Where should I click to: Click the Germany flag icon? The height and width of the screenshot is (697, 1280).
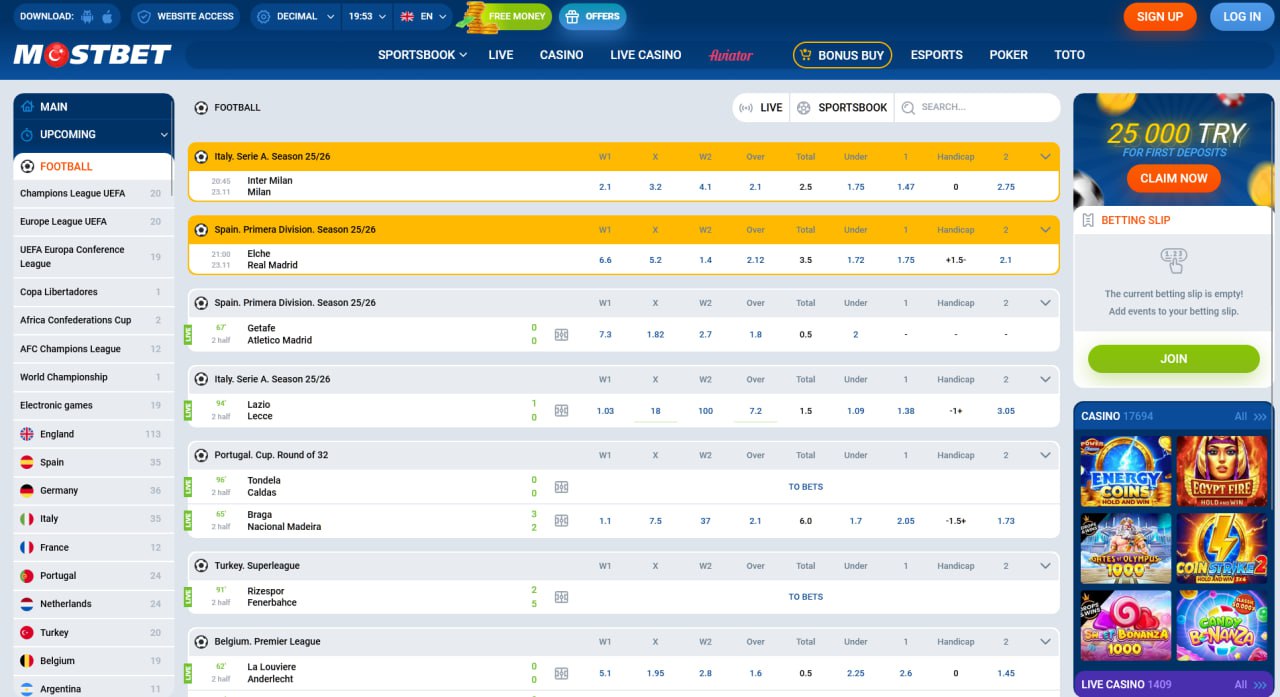27,490
